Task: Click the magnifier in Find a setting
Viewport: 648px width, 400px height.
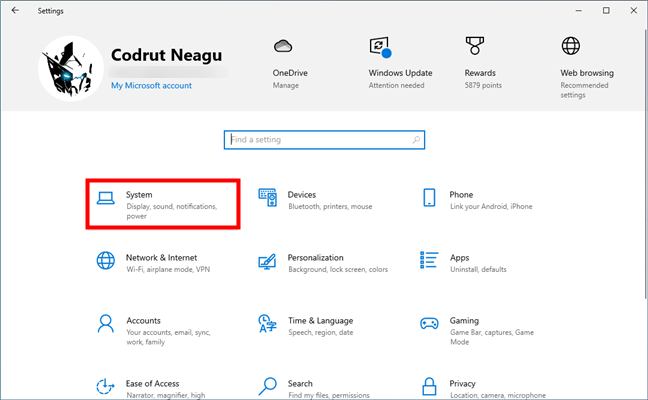Action: [x=416, y=140]
